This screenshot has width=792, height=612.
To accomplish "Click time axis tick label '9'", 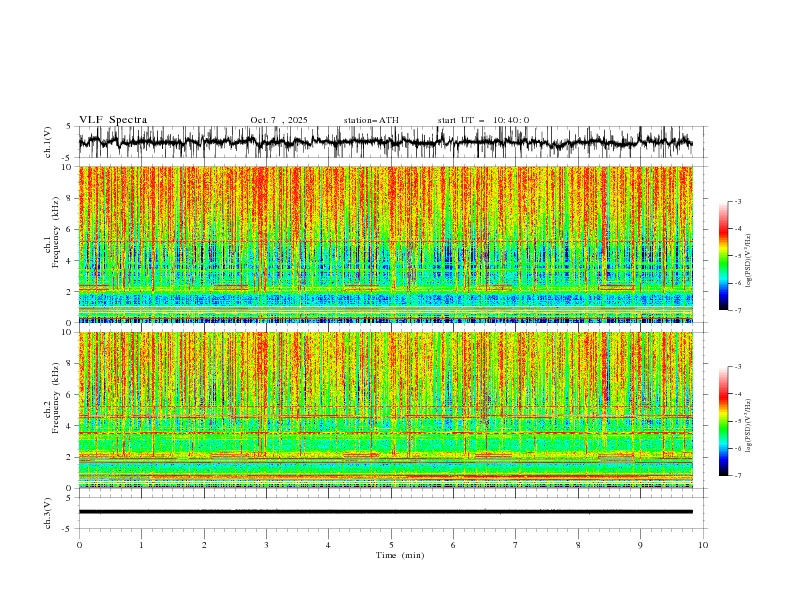I will click(640, 545).
